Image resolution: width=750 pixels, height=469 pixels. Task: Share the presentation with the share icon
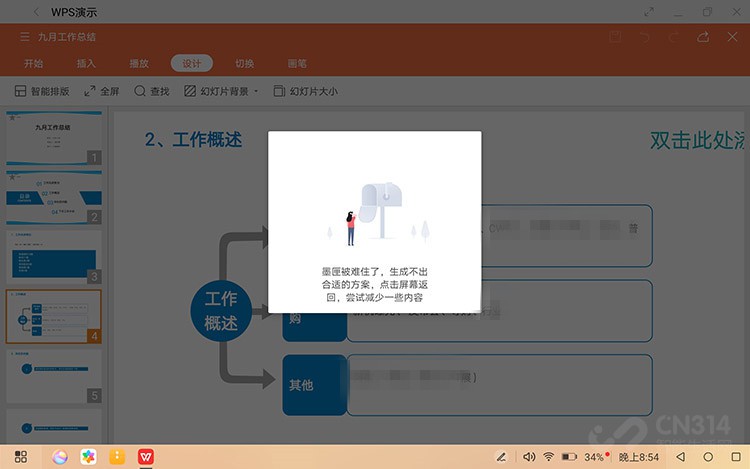pos(703,37)
